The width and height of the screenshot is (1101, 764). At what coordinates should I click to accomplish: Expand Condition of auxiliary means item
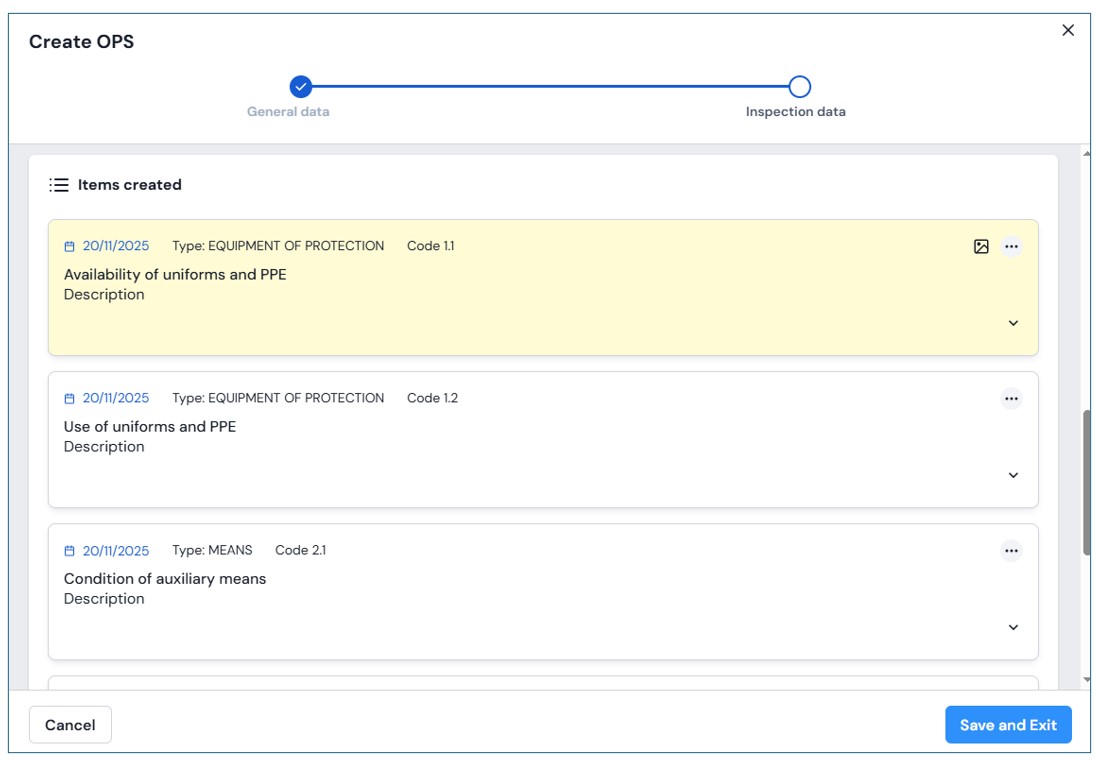(x=1013, y=627)
